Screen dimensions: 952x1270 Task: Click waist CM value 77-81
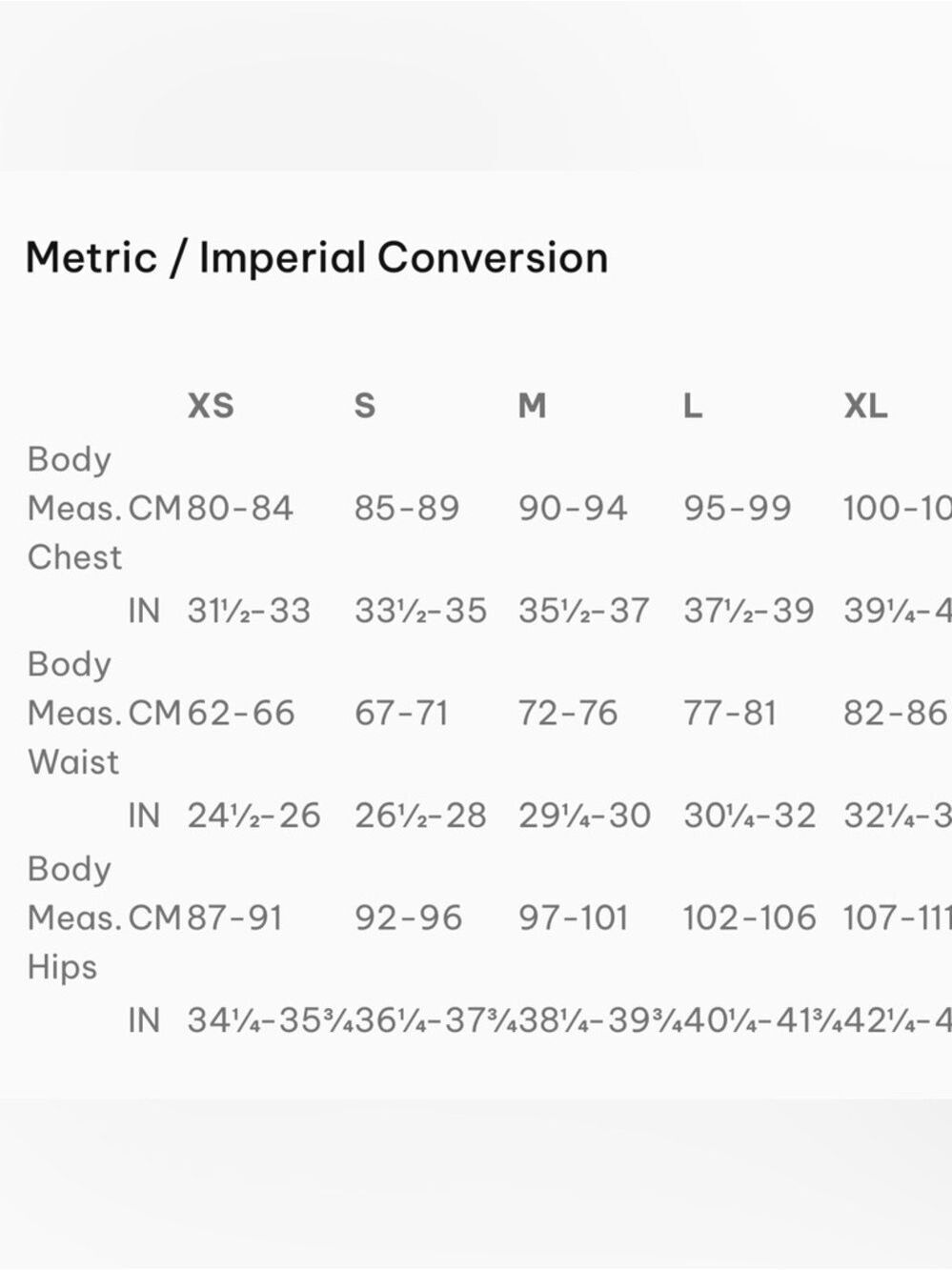(730, 713)
